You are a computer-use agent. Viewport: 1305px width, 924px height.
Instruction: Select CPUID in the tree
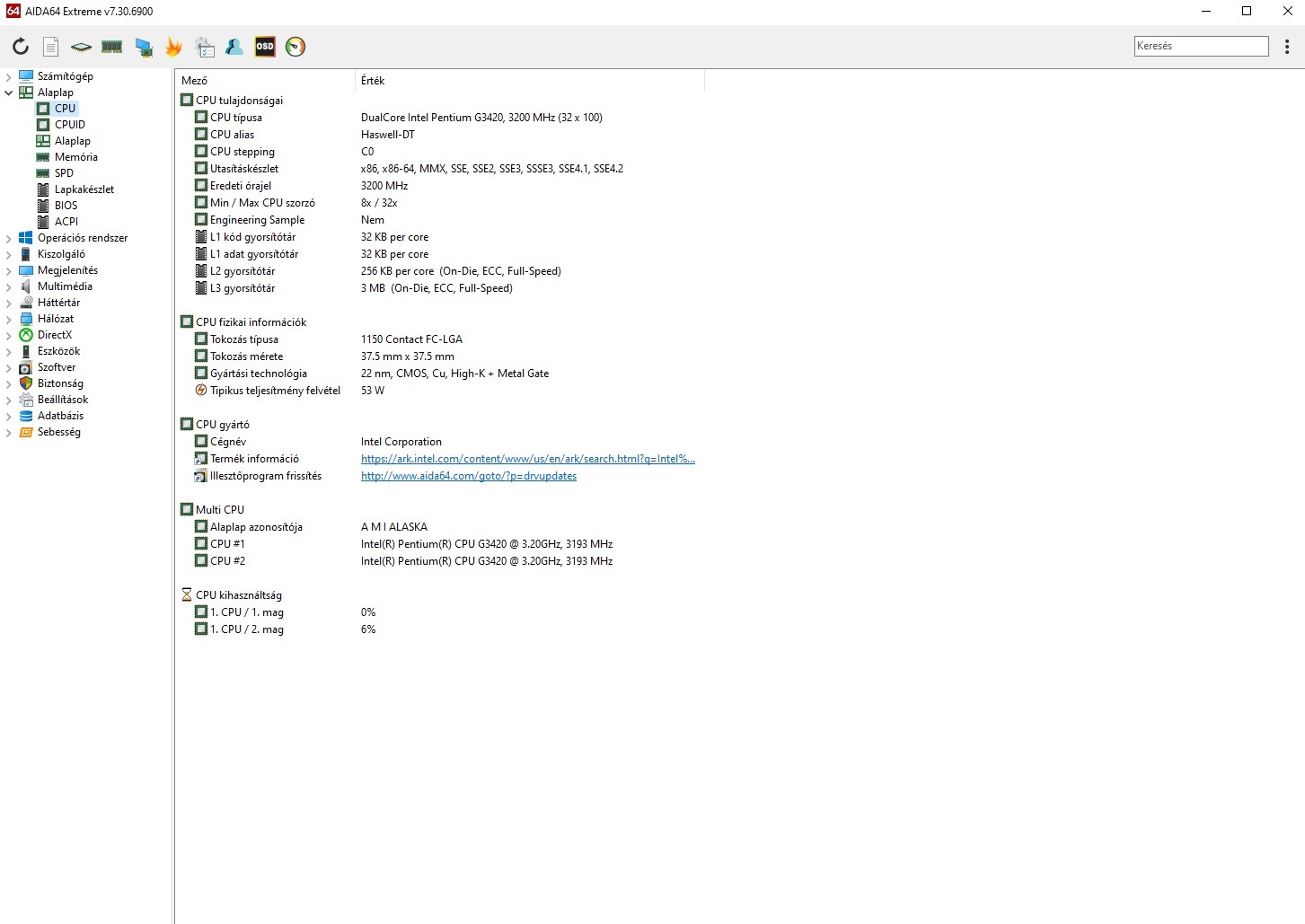pos(70,125)
